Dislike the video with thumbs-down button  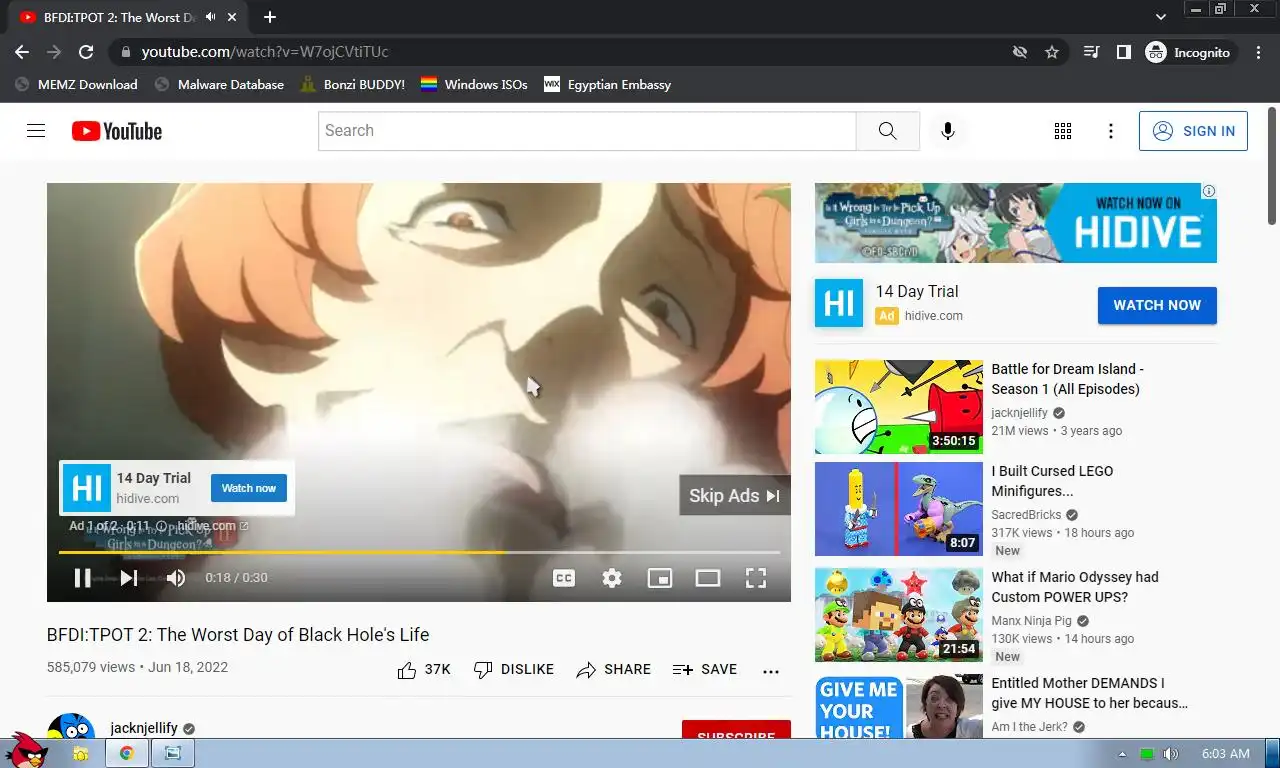point(514,670)
